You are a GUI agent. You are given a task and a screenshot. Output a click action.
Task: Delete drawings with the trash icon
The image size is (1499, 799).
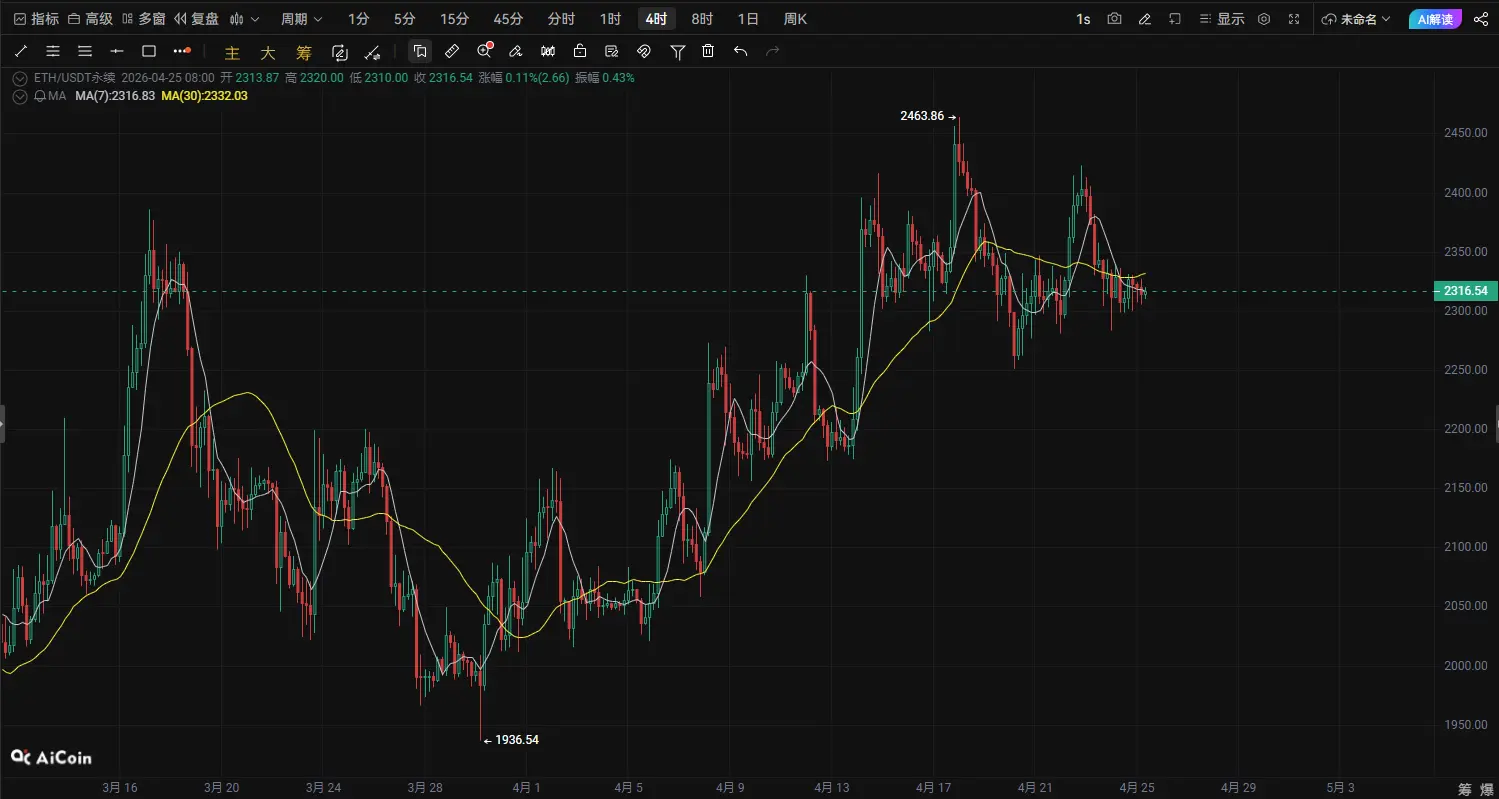tap(708, 51)
